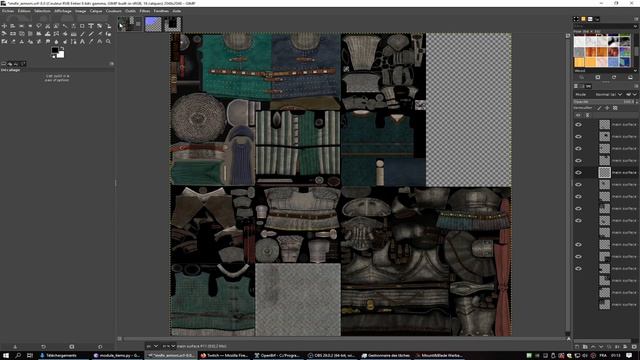640x360 pixels.
Task: Open the layer Mode dropdown showing Normal
Action: pyautogui.click(x=608, y=94)
